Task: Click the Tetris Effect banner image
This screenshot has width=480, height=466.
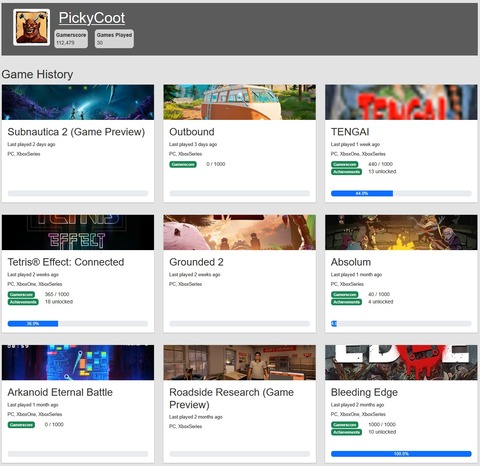Action: [x=78, y=232]
